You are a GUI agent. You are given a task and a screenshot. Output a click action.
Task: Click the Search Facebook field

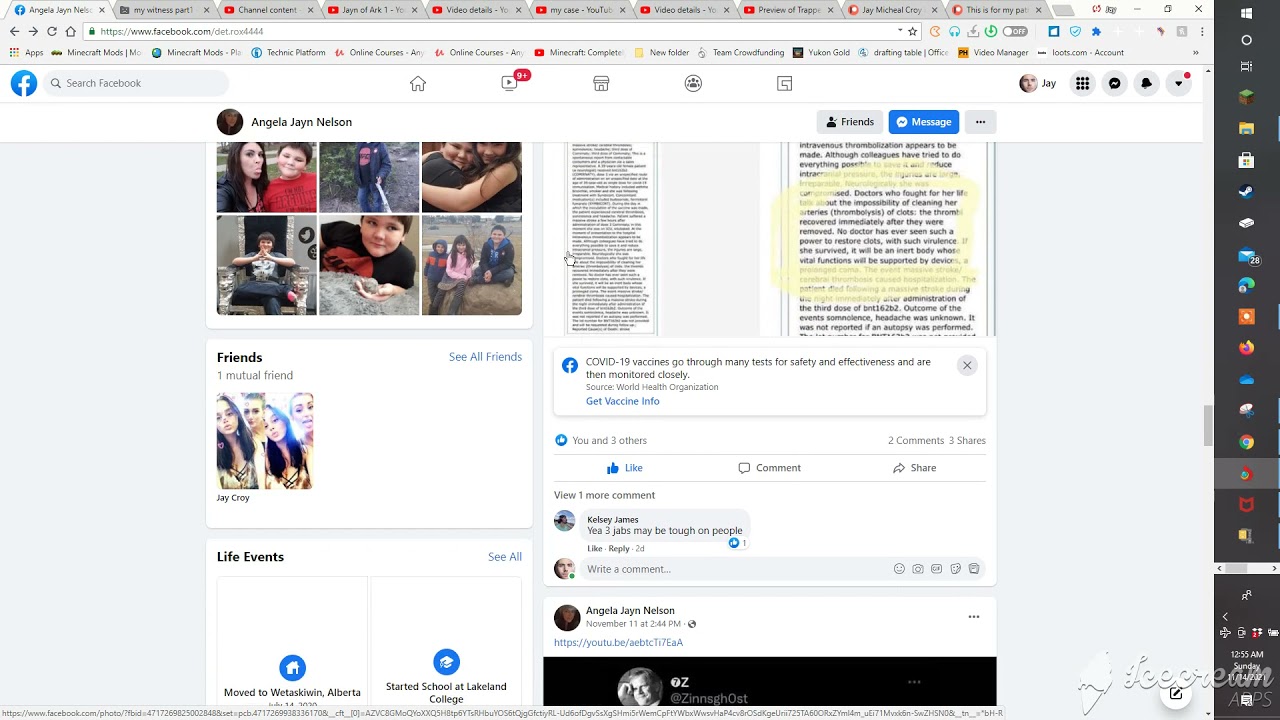(x=135, y=83)
